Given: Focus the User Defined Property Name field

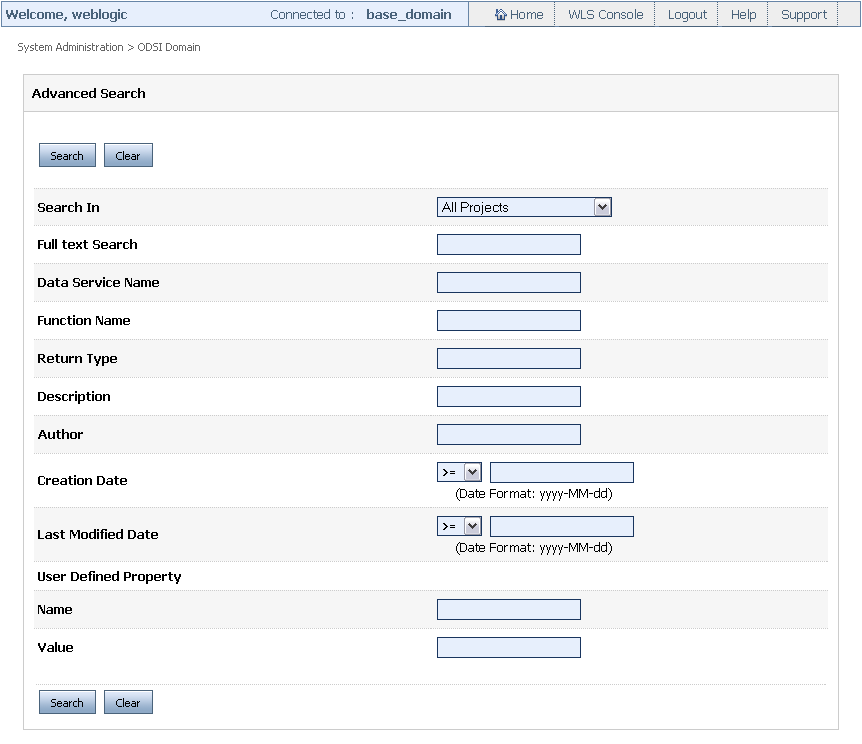Looking at the screenshot, I should coord(509,609).
